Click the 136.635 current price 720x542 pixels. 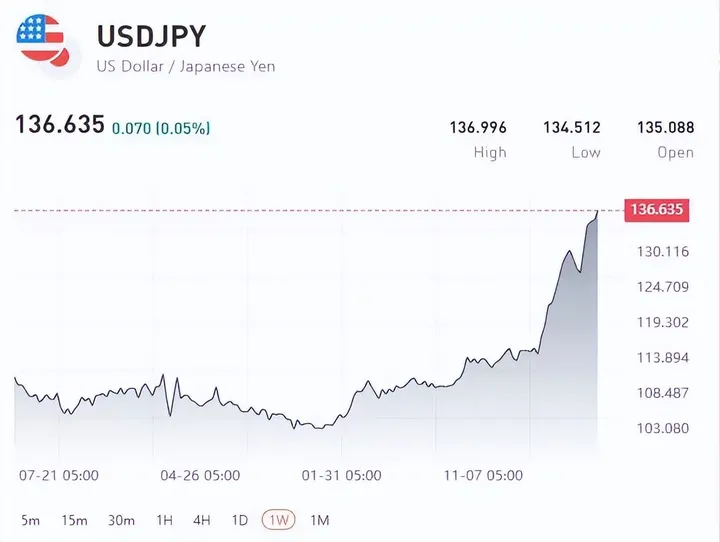point(60,124)
